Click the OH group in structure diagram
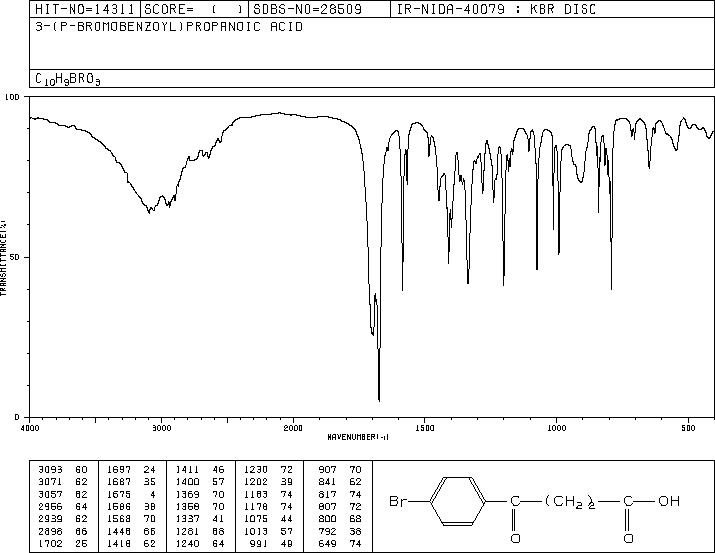The height and width of the screenshot is (553, 715). point(669,501)
